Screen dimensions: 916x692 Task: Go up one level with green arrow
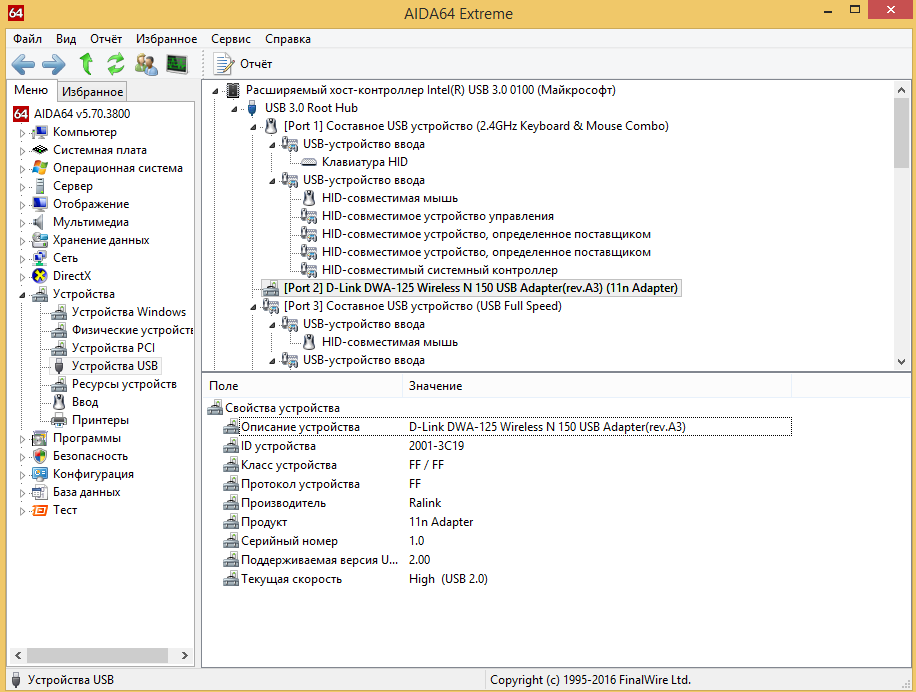tap(86, 64)
